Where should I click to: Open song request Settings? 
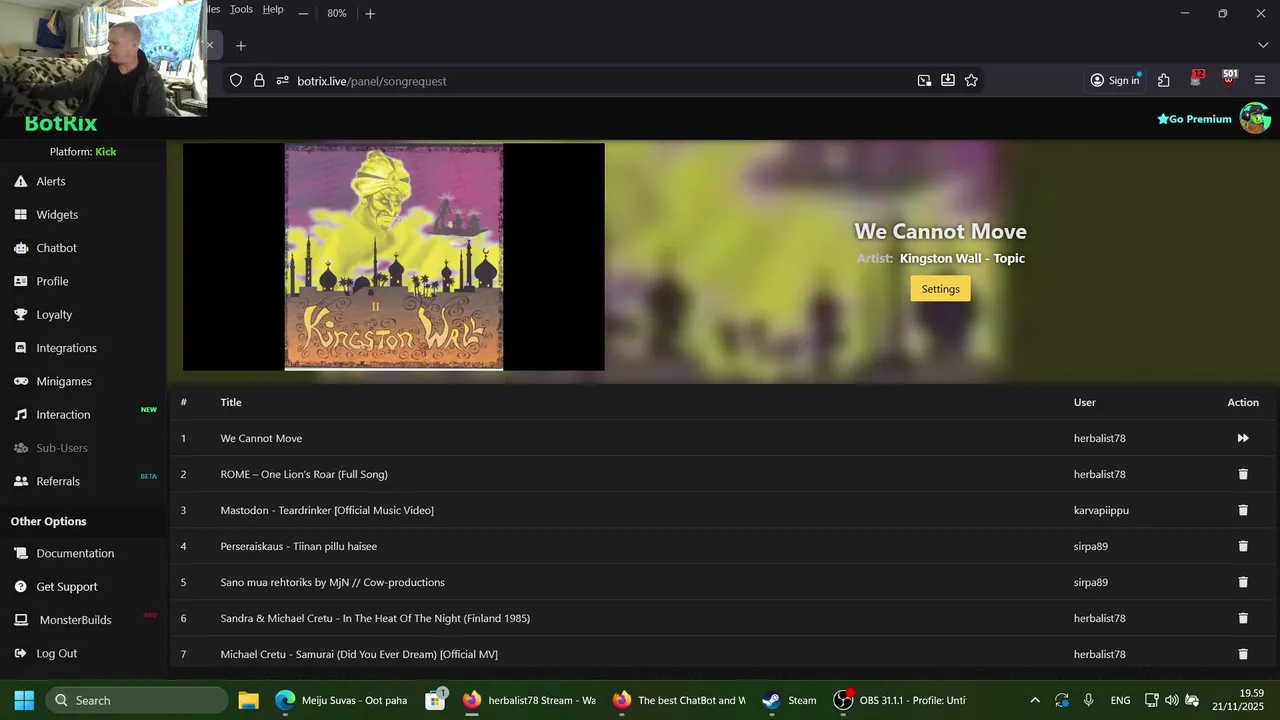click(940, 289)
